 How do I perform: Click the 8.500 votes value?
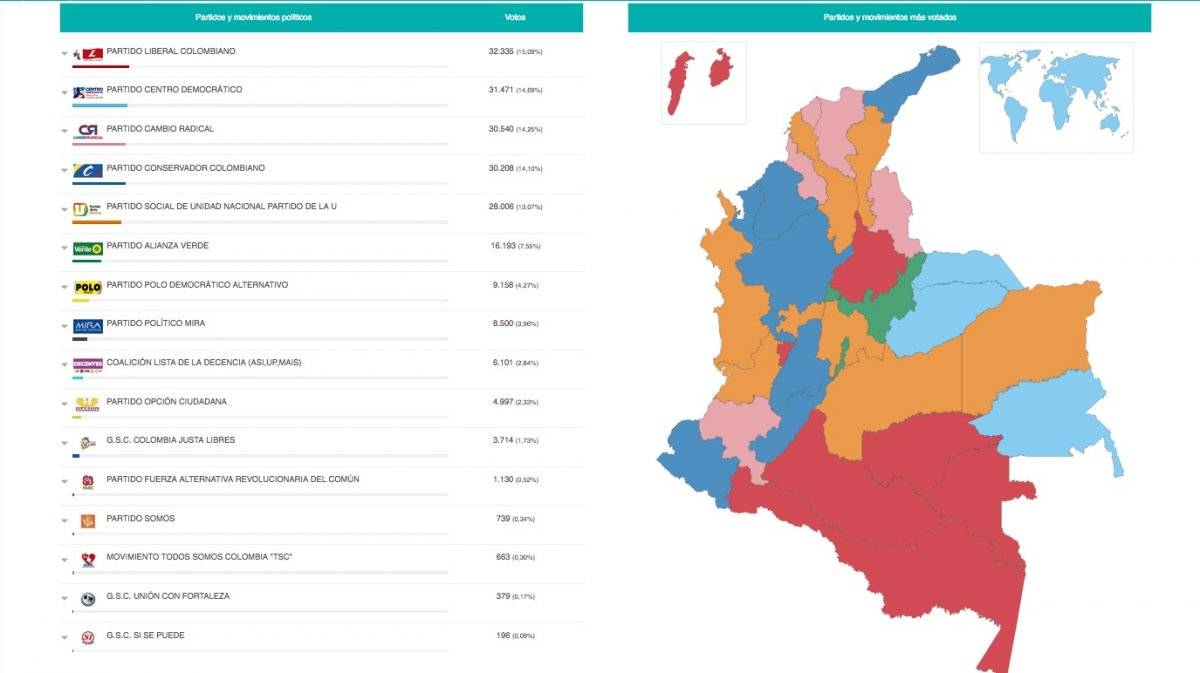(503, 324)
